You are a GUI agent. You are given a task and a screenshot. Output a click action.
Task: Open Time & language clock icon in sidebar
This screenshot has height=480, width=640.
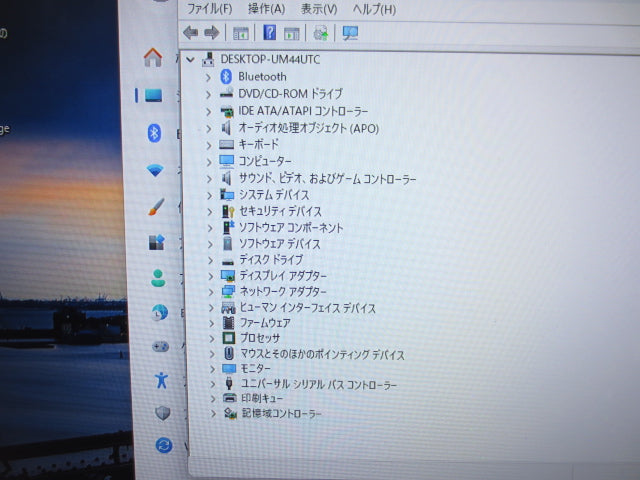159,313
